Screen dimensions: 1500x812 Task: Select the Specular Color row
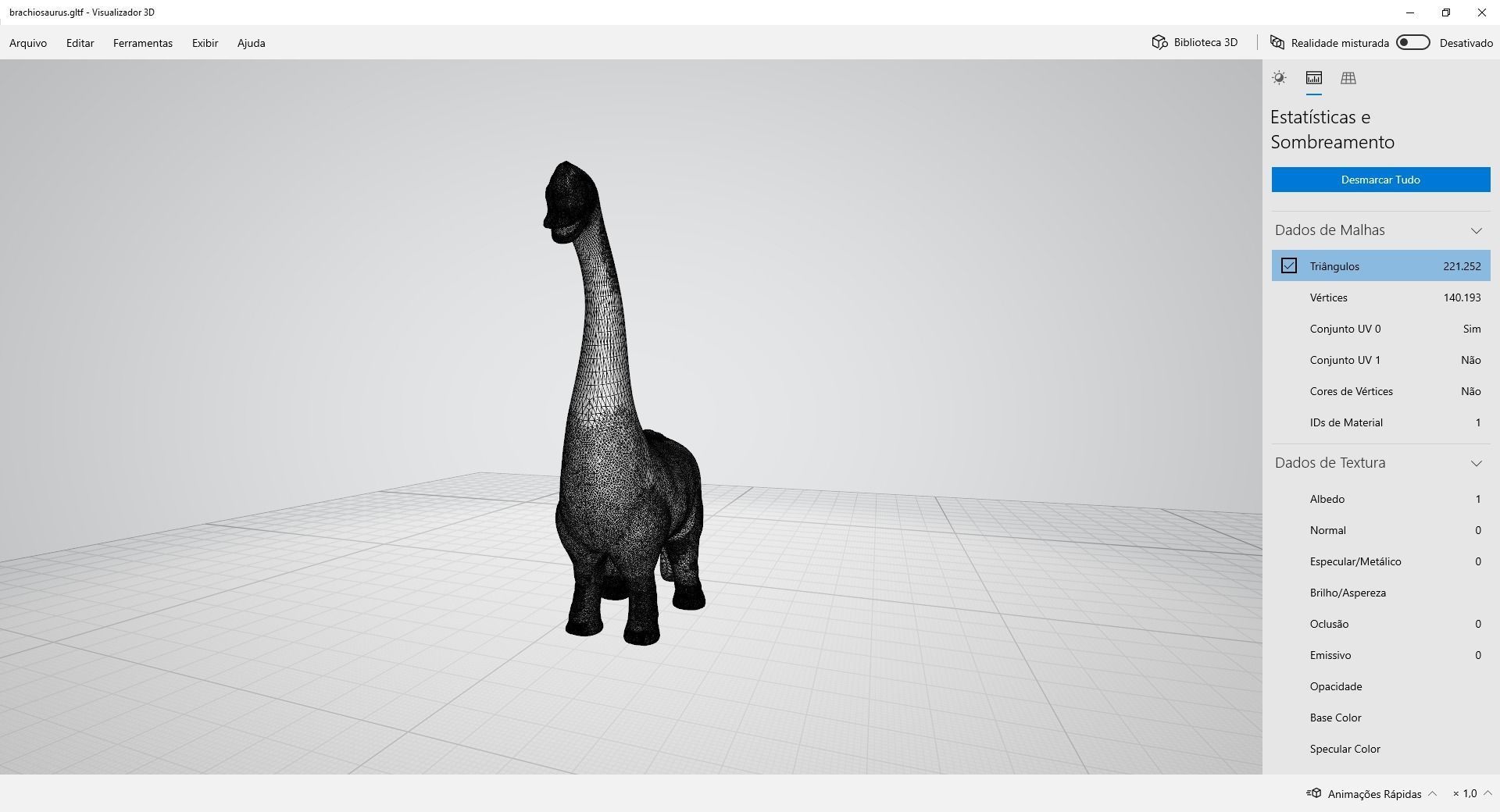1380,749
